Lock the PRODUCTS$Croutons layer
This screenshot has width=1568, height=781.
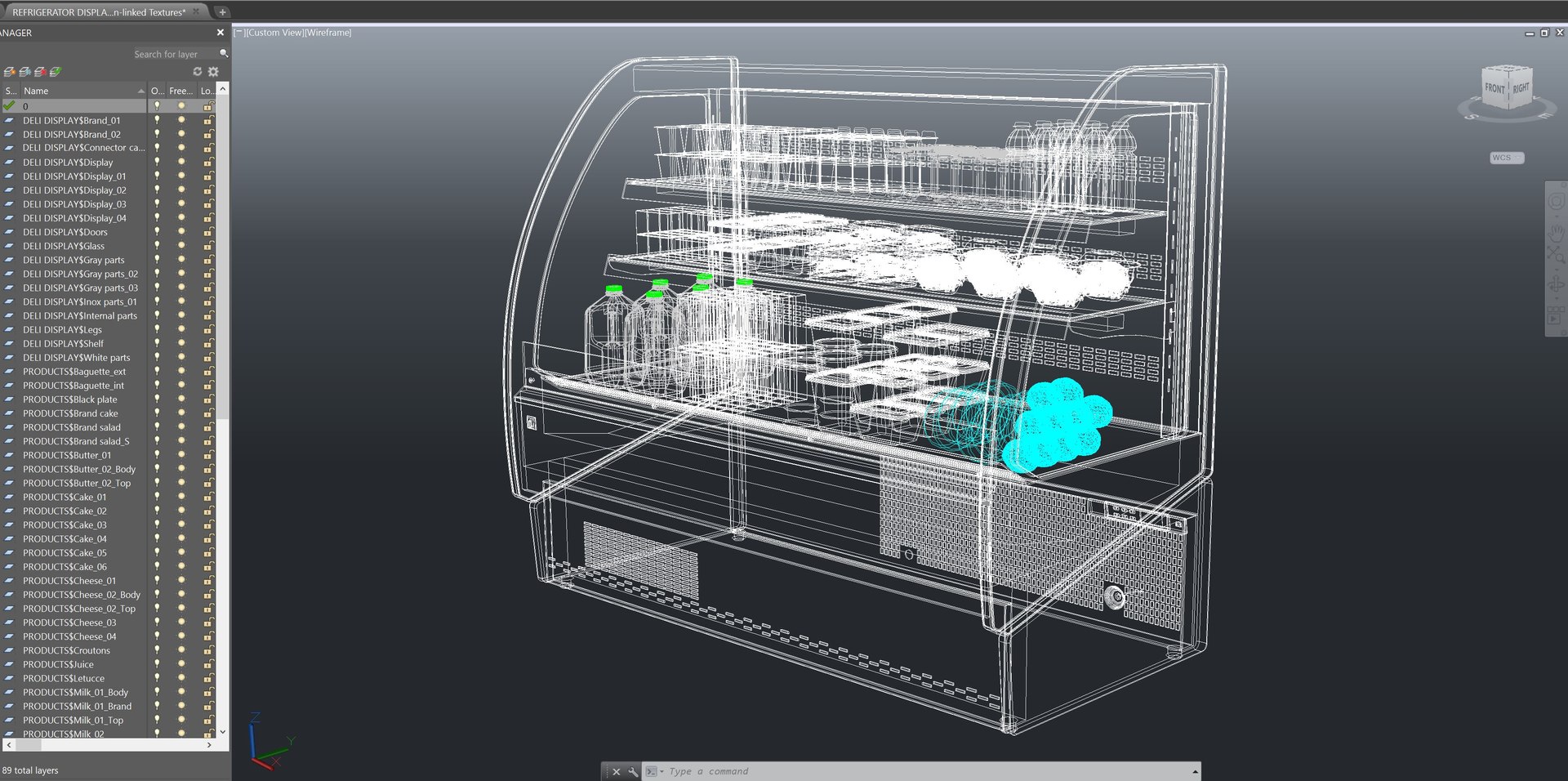click(208, 651)
